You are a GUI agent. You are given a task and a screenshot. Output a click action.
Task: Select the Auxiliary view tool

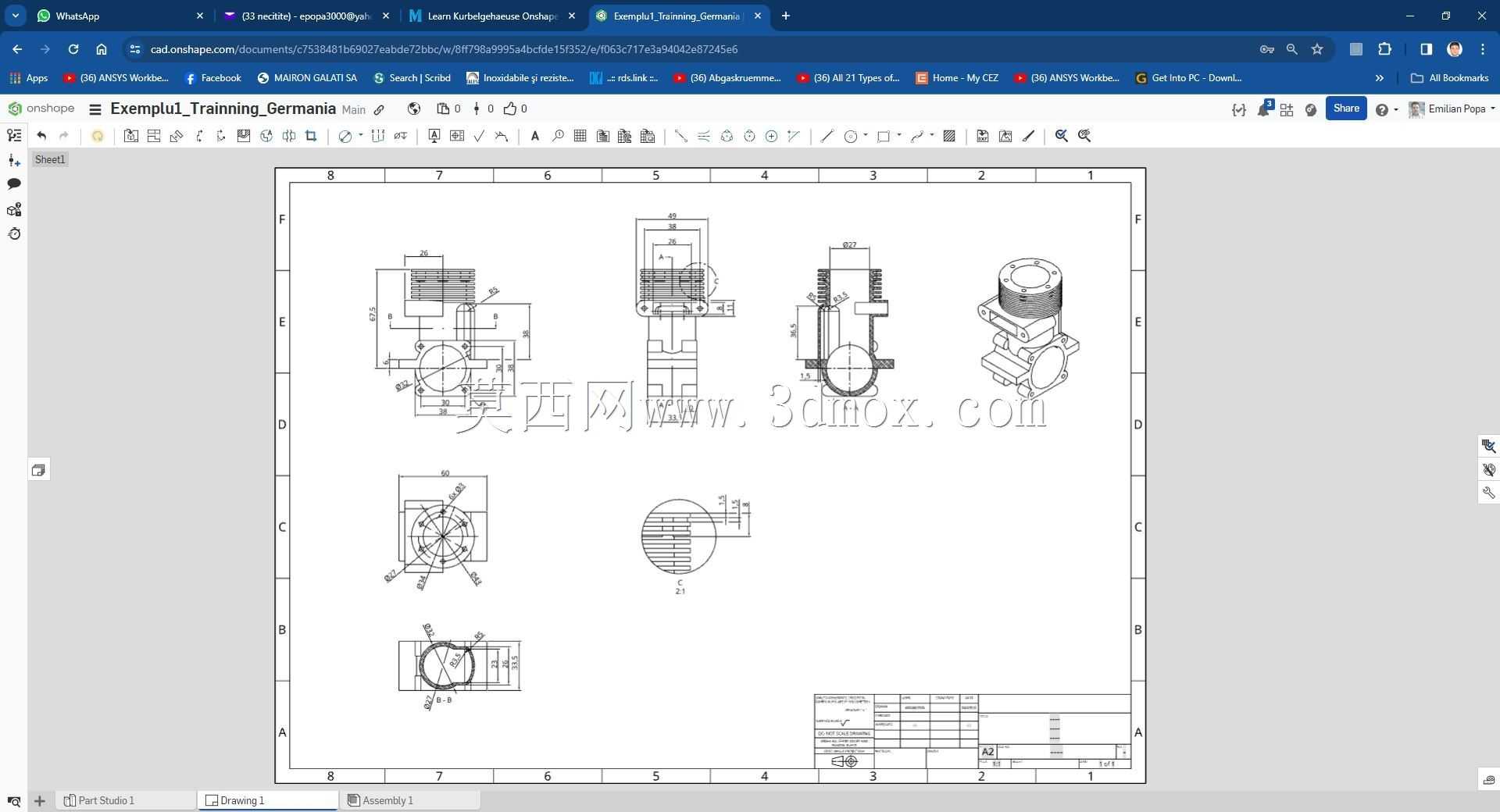pos(177,136)
